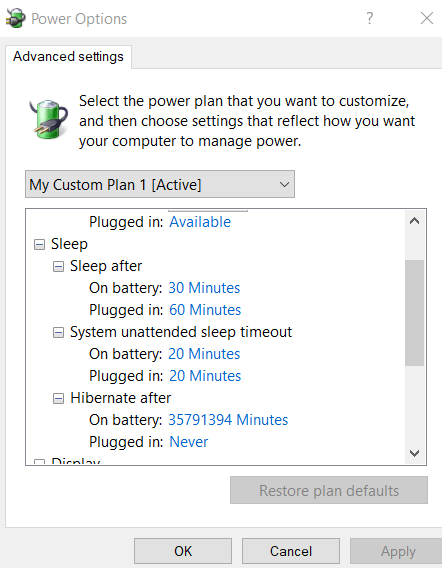Click the OK button
Image resolution: width=442 pixels, height=568 pixels.
click(183, 551)
